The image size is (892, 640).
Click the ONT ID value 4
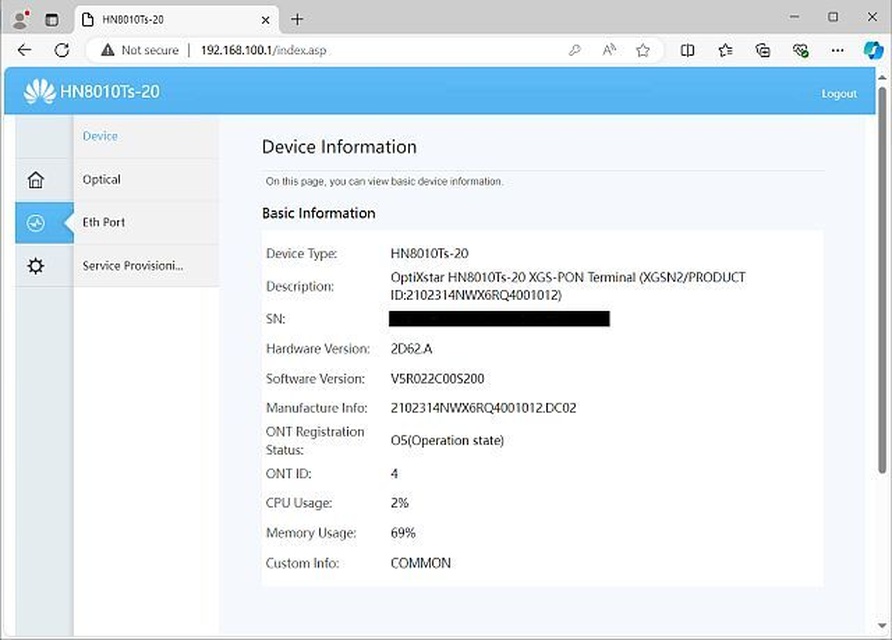[x=394, y=474]
